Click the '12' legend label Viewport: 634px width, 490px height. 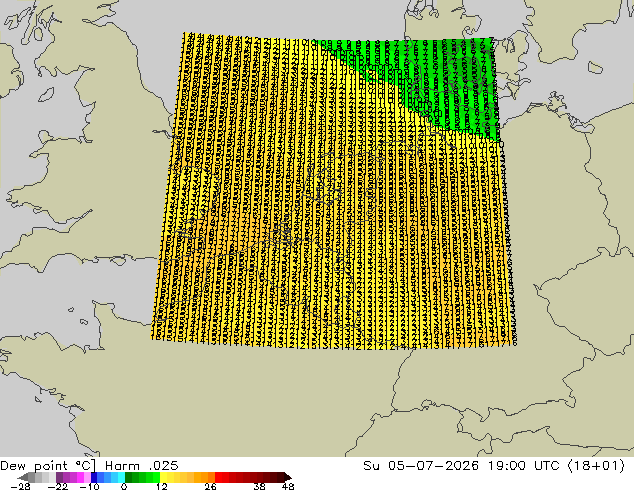click(x=162, y=486)
